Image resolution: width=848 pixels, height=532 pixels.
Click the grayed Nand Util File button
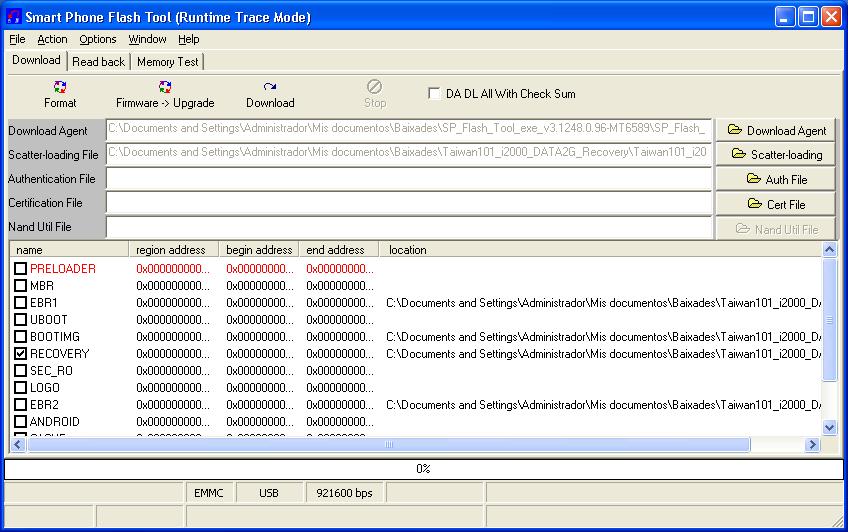pos(776,229)
